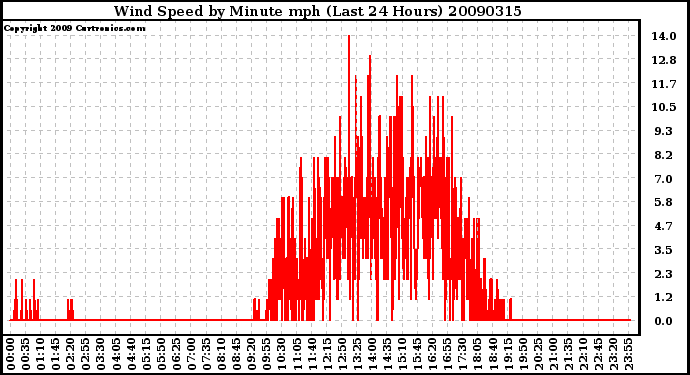Click the 08:10 time label
Image resolution: width=690 pixels, height=375 pixels.
(x=221, y=354)
